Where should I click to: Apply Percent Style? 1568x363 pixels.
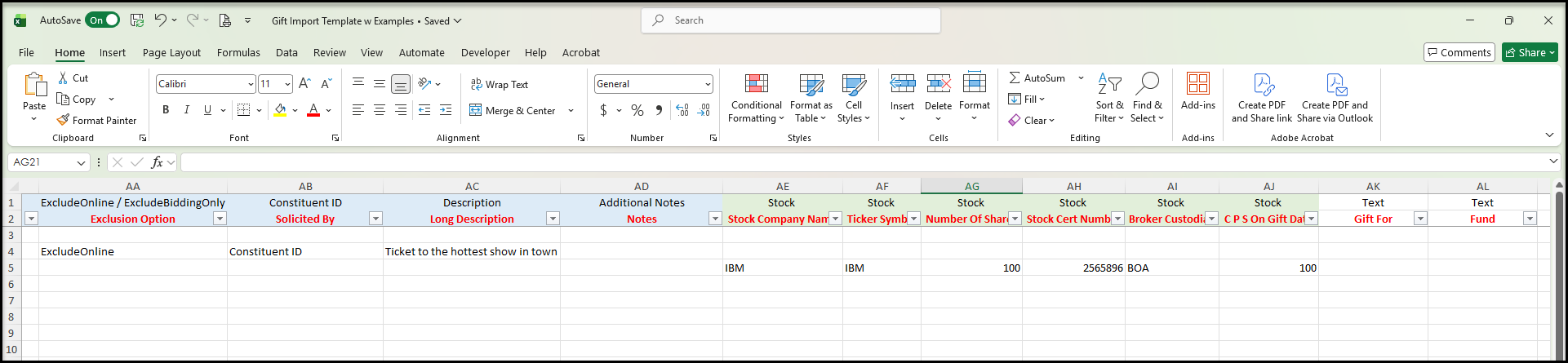637,110
